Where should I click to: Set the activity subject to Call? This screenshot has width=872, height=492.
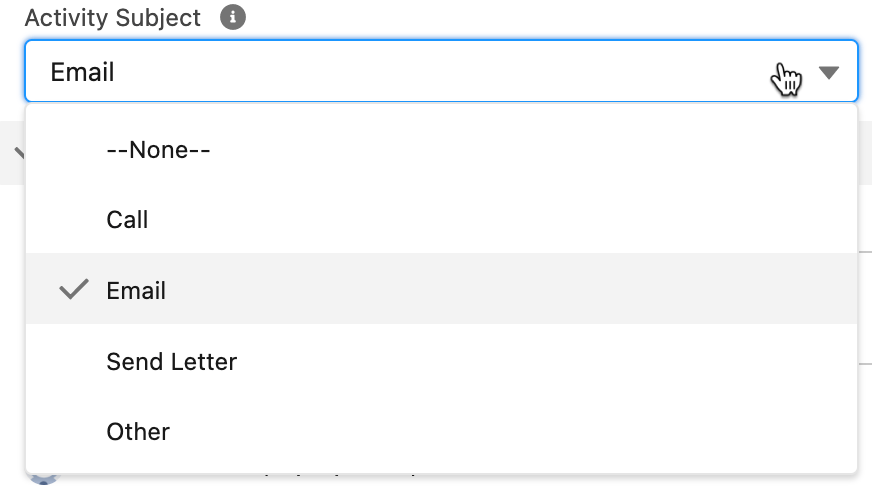click(x=127, y=219)
